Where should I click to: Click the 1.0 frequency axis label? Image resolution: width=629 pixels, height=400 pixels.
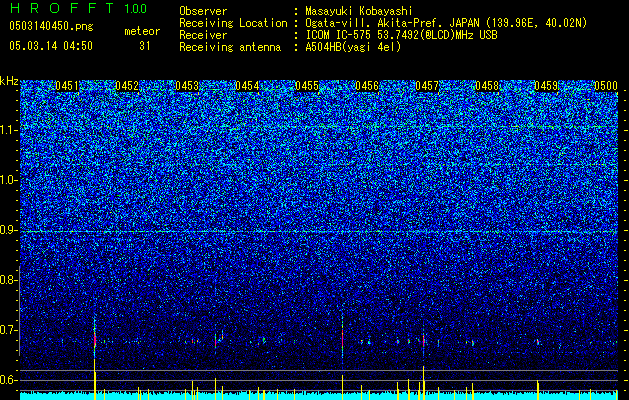(x=9, y=180)
